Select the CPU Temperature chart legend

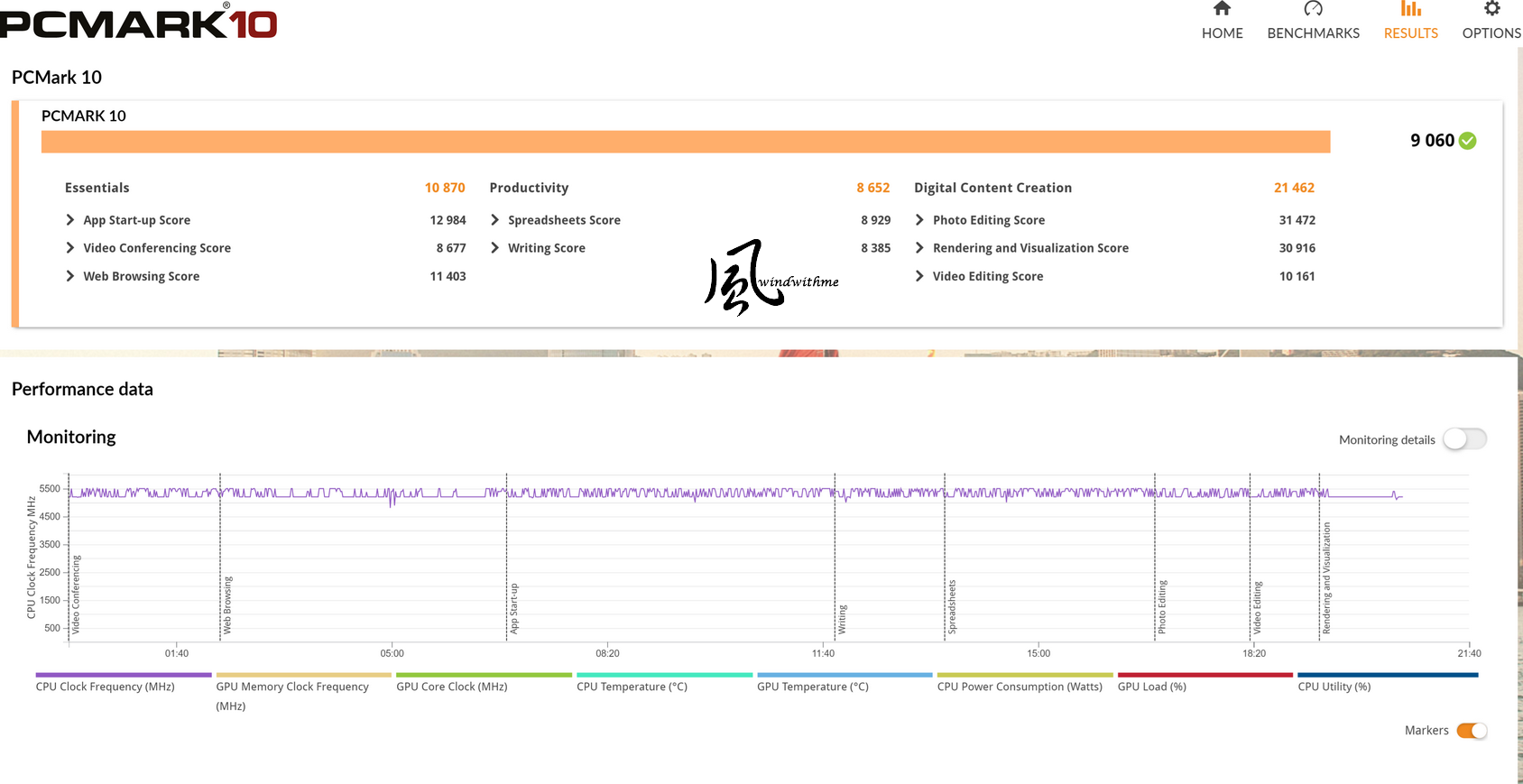click(632, 687)
